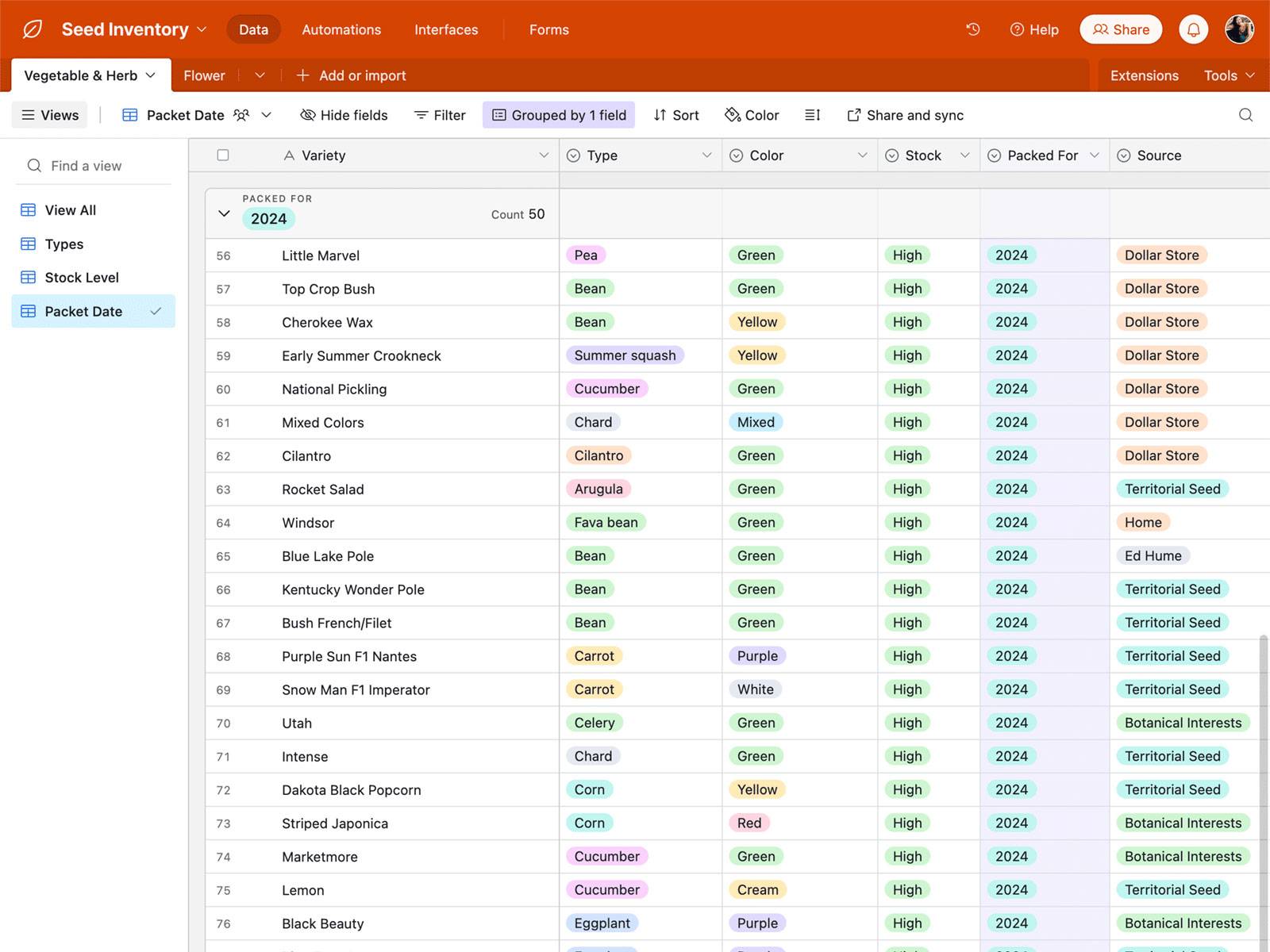Viewport: 1270px width, 952px height.
Task: Expand the Tools dropdown menu
Action: (x=1229, y=75)
